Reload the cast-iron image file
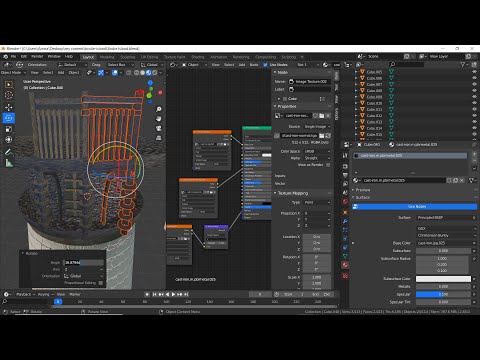Image resolution: width=480 pixels, height=360 pixels. click(x=328, y=136)
